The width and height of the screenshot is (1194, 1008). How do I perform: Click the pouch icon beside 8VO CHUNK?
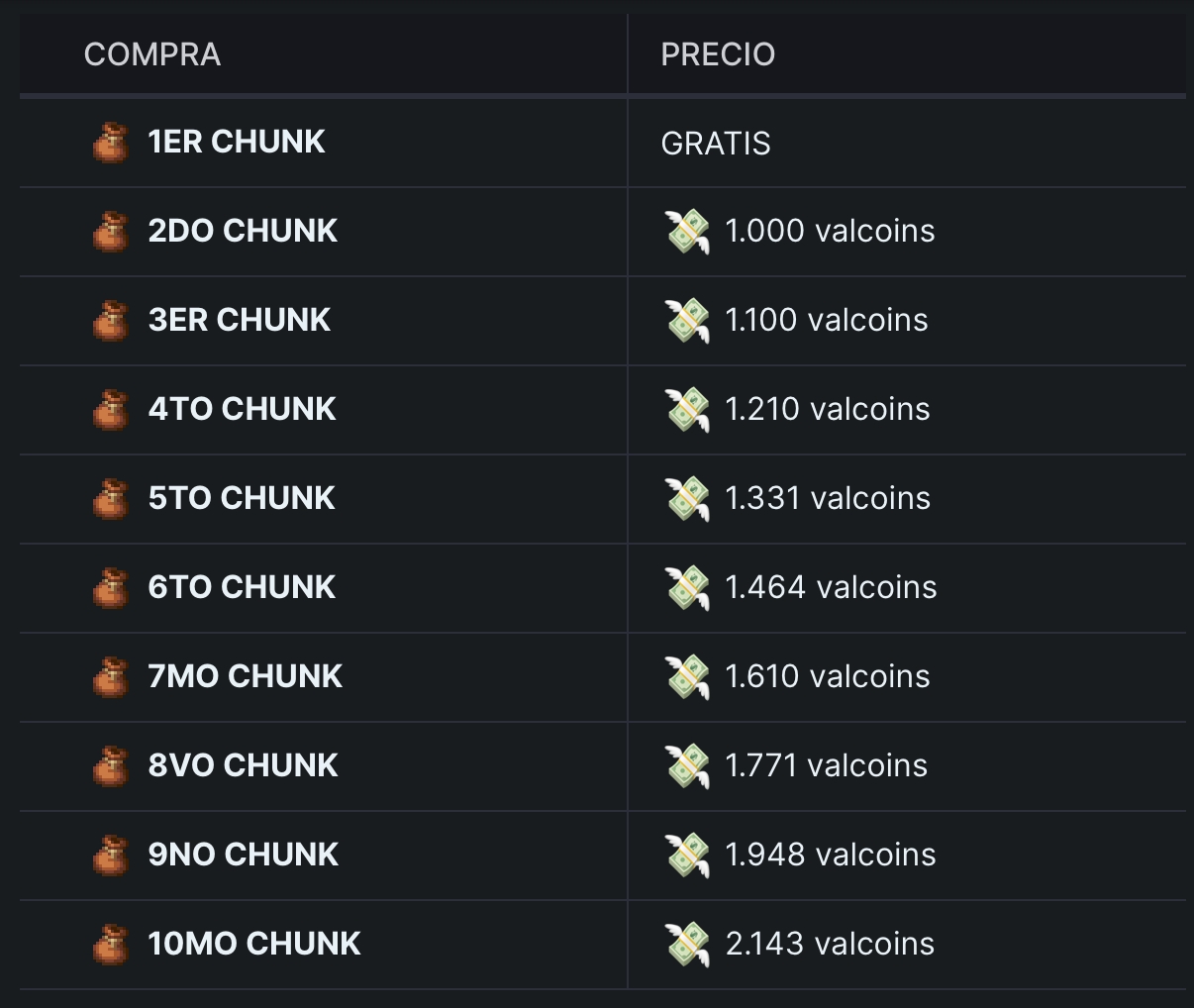point(111,766)
